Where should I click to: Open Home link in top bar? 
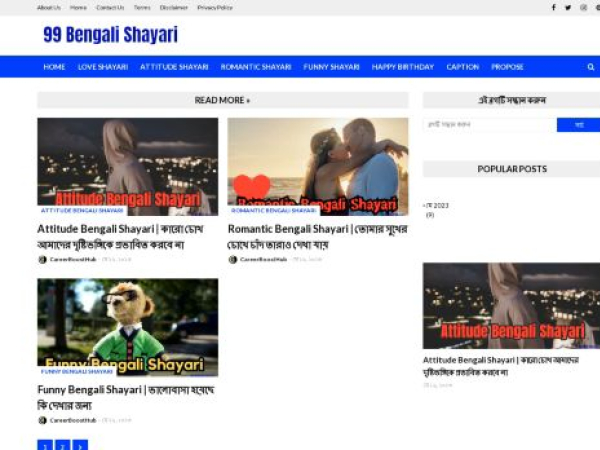point(78,7)
